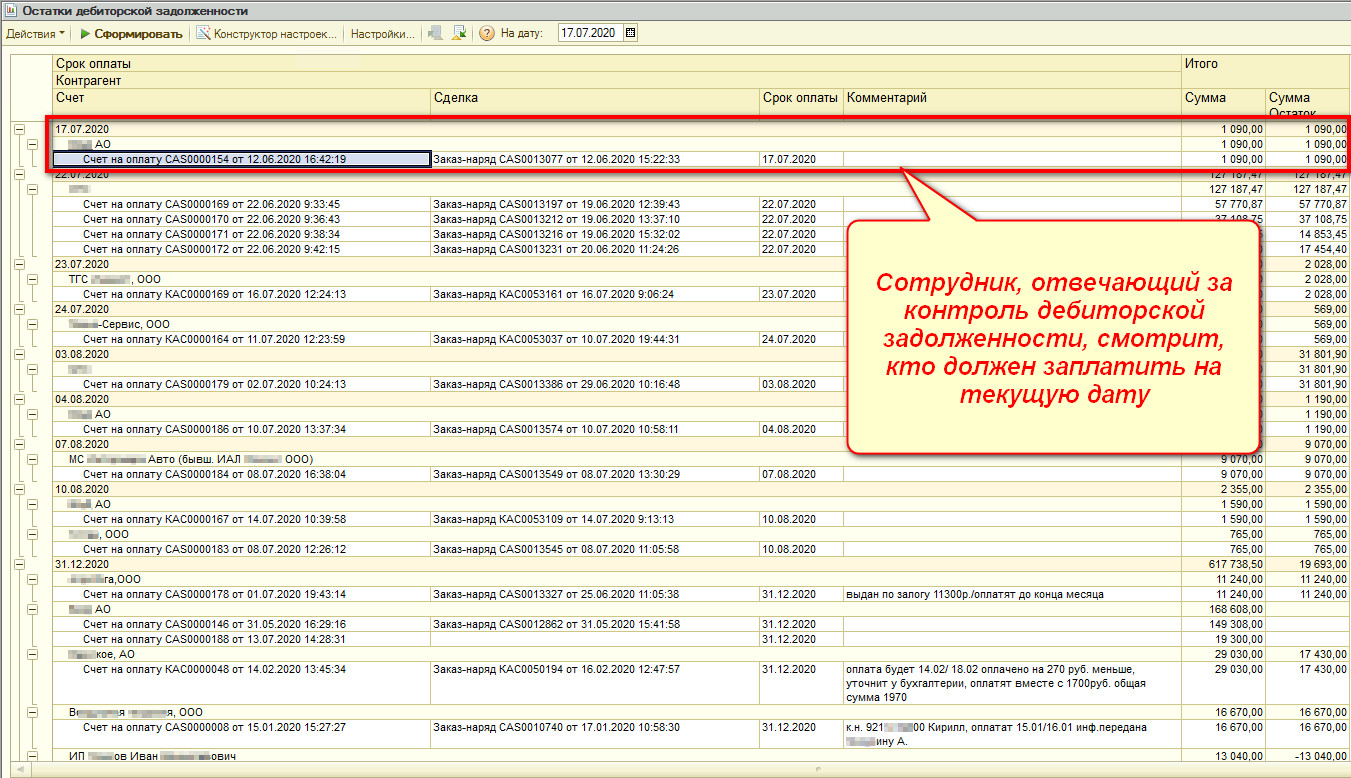Viewport: 1351px width, 778px height.
Task: Click the Счет column header
Action: [x=242, y=104]
